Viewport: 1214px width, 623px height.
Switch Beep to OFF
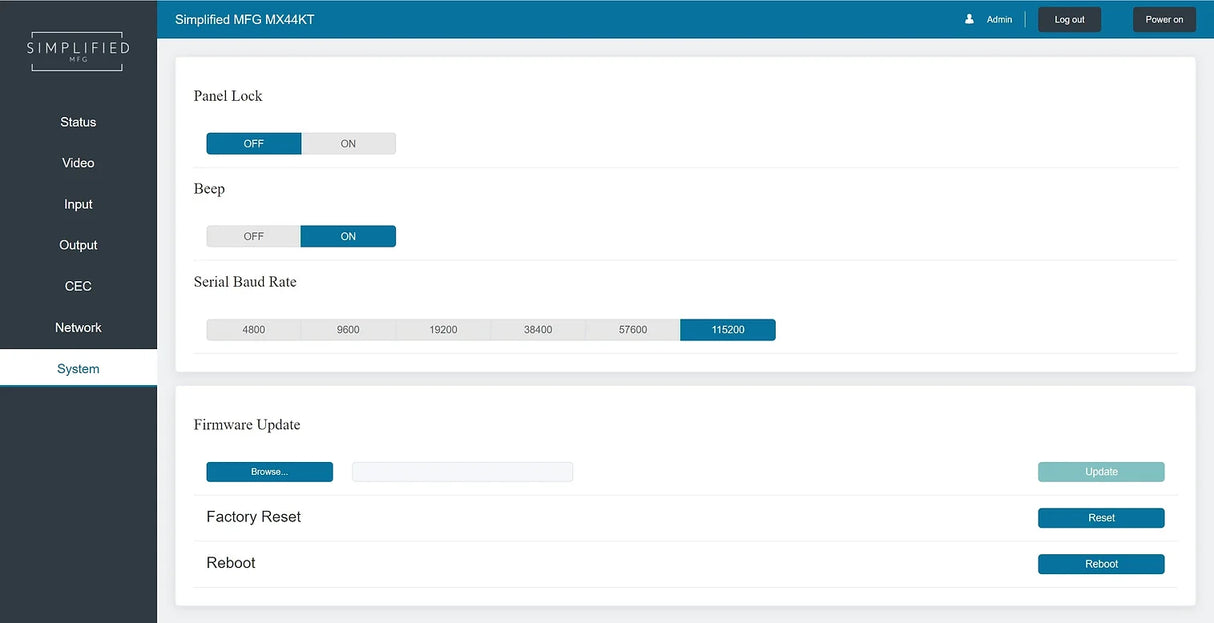click(x=254, y=237)
